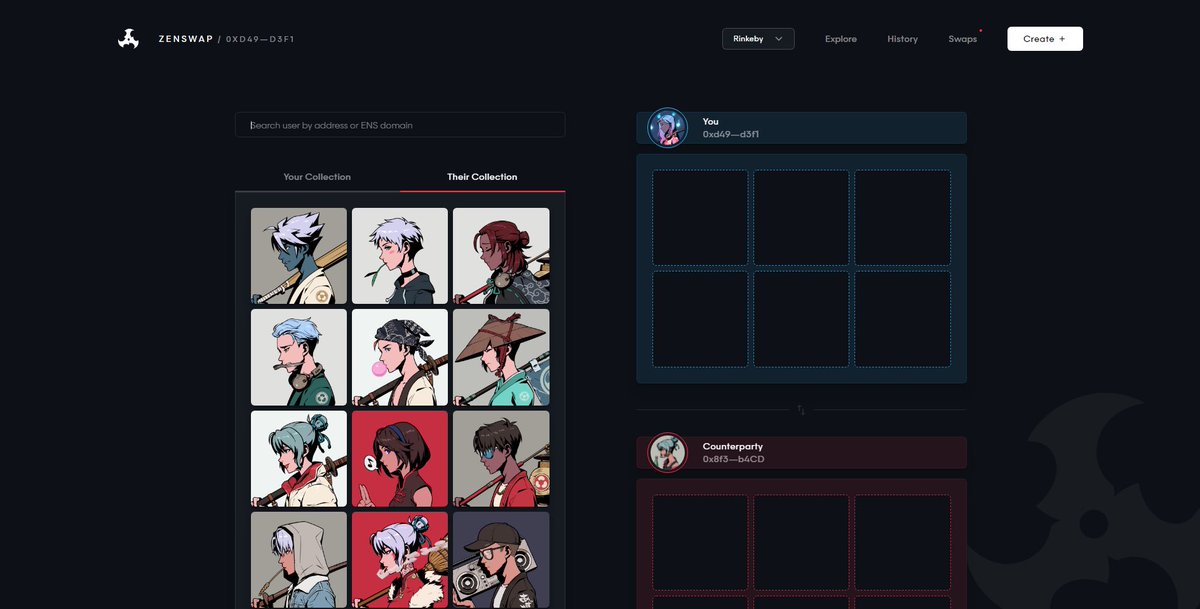Click your address 0xd49—d3f1
The image size is (1200, 609).
(731, 134)
